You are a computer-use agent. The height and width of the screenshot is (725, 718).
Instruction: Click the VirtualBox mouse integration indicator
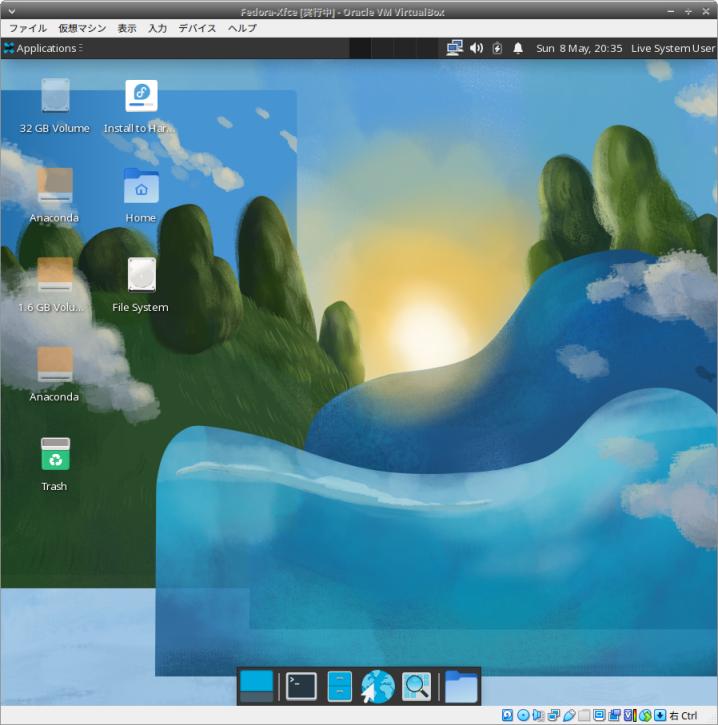tap(645, 715)
